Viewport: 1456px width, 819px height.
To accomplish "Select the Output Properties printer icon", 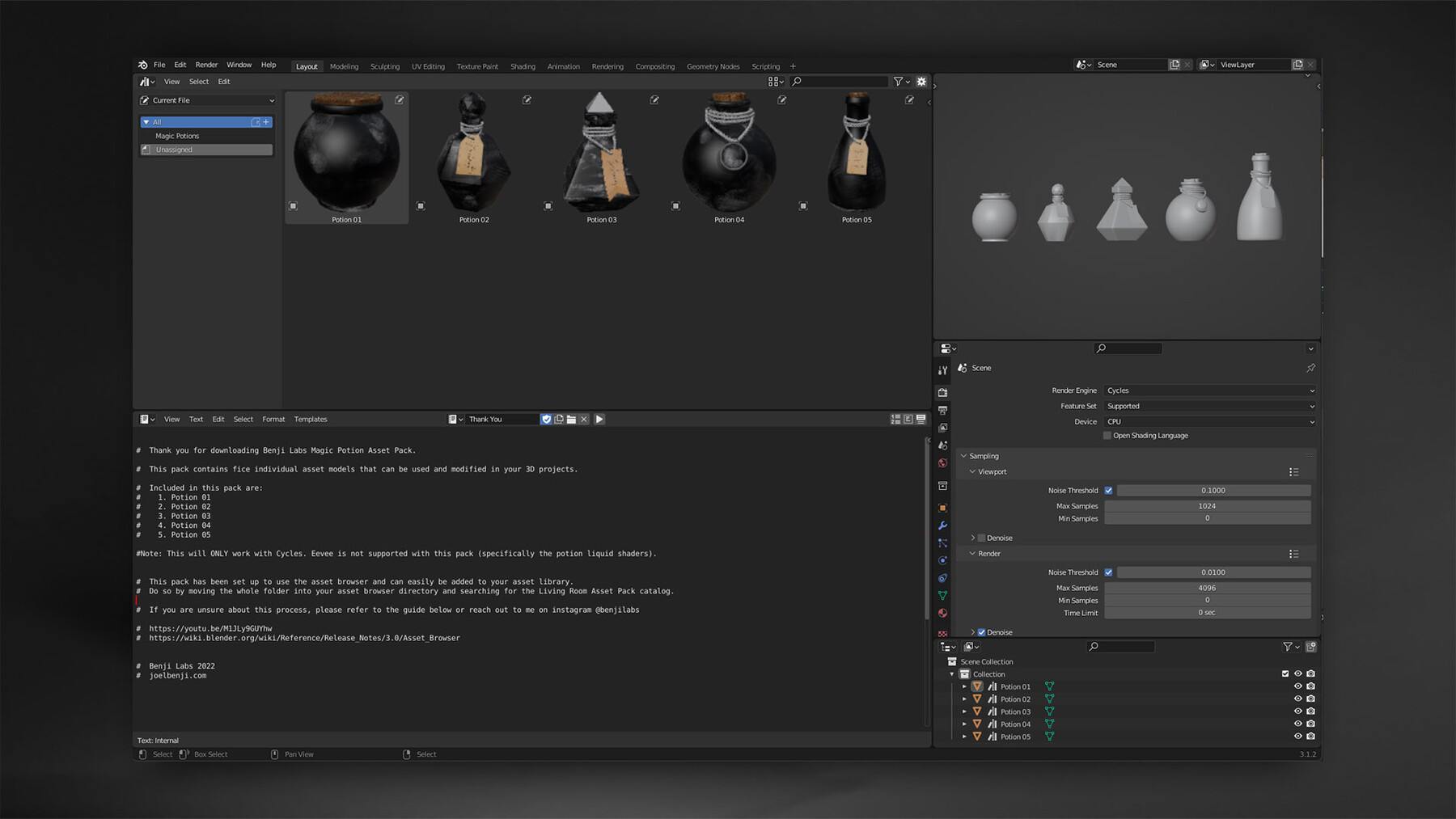I will point(942,410).
